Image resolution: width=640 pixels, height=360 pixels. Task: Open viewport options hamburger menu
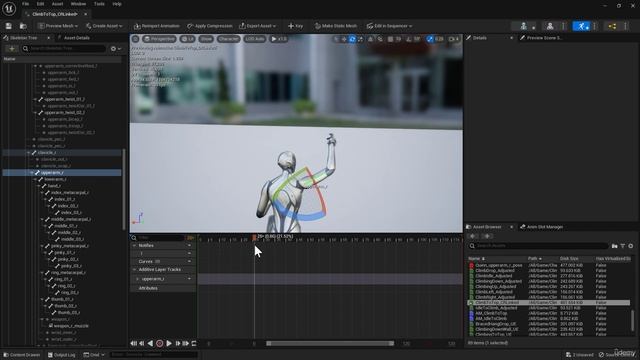tap(136, 39)
